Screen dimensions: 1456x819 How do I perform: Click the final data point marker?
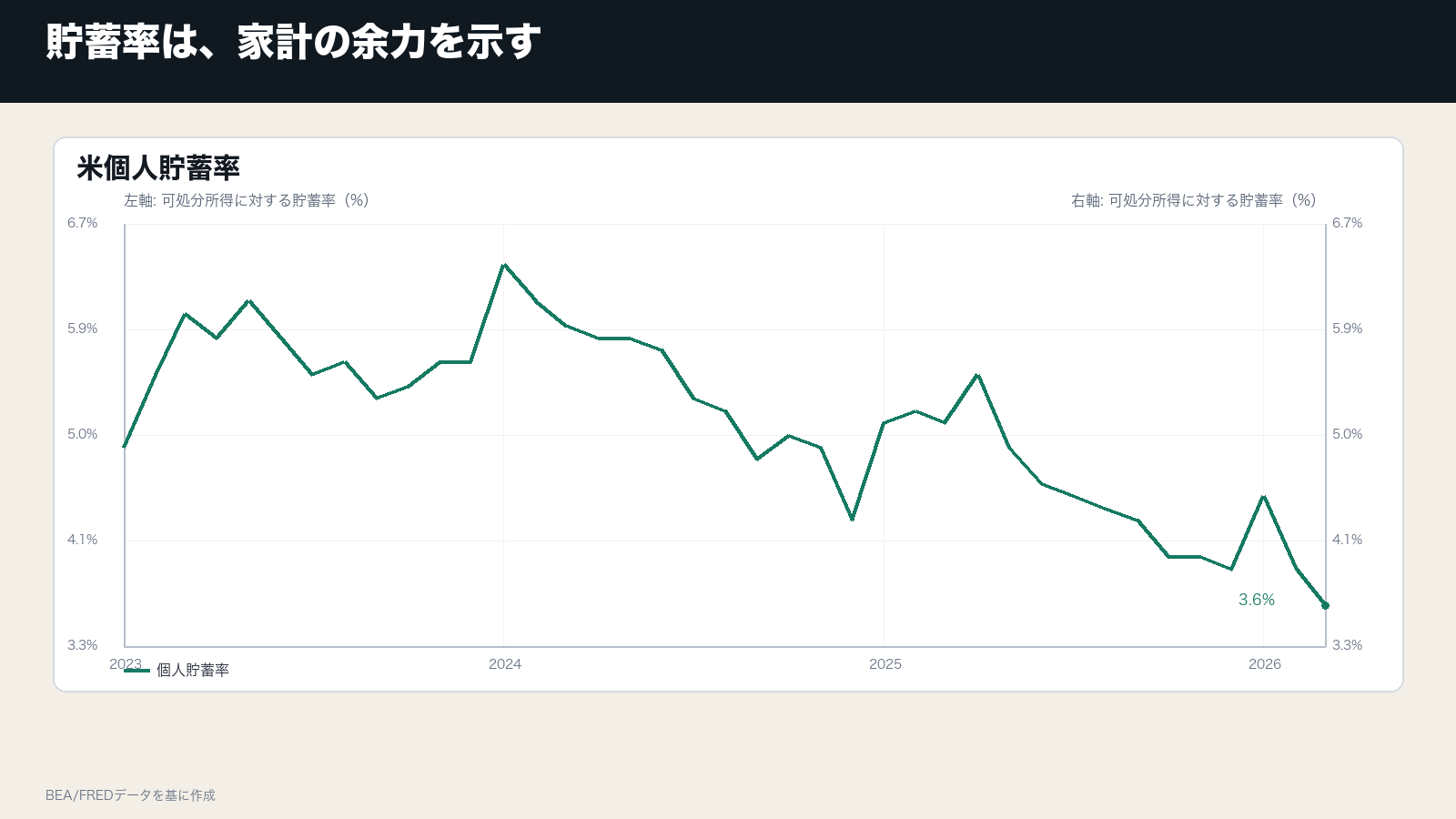(x=1325, y=605)
